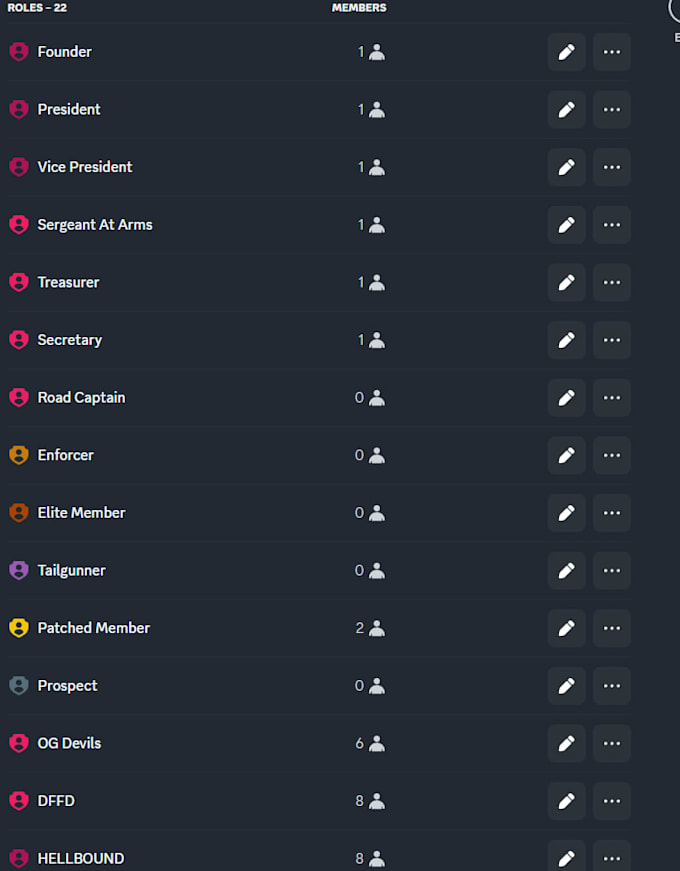Show more options for Enforcer role
The image size is (680, 871).
tap(612, 455)
